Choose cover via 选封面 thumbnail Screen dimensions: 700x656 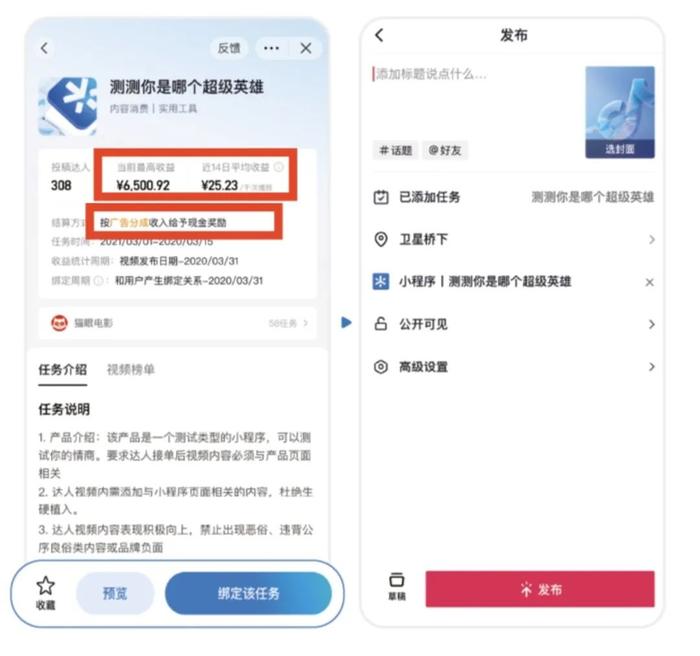[x=620, y=112]
